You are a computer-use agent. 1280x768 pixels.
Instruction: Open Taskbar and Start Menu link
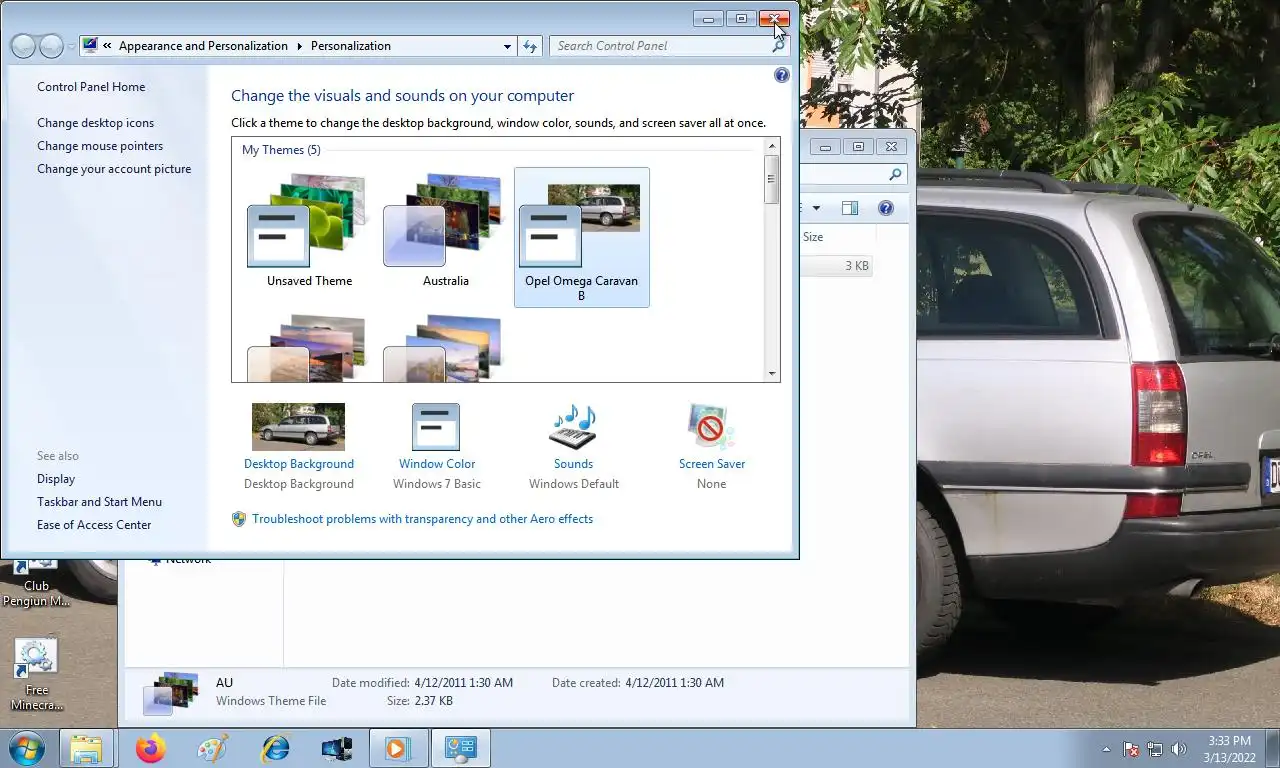click(99, 502)
